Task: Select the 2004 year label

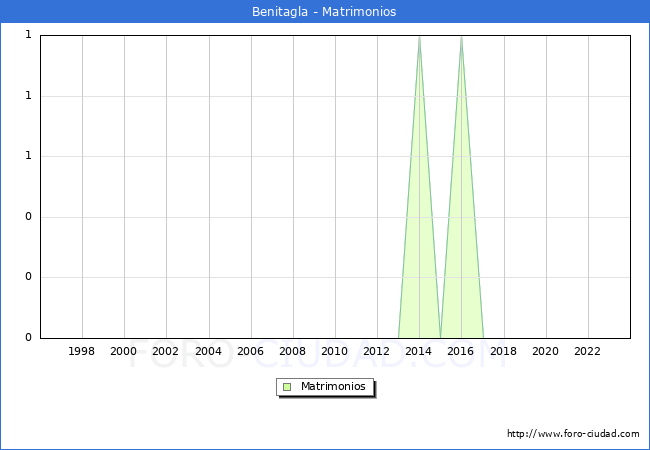Action: 208,351
